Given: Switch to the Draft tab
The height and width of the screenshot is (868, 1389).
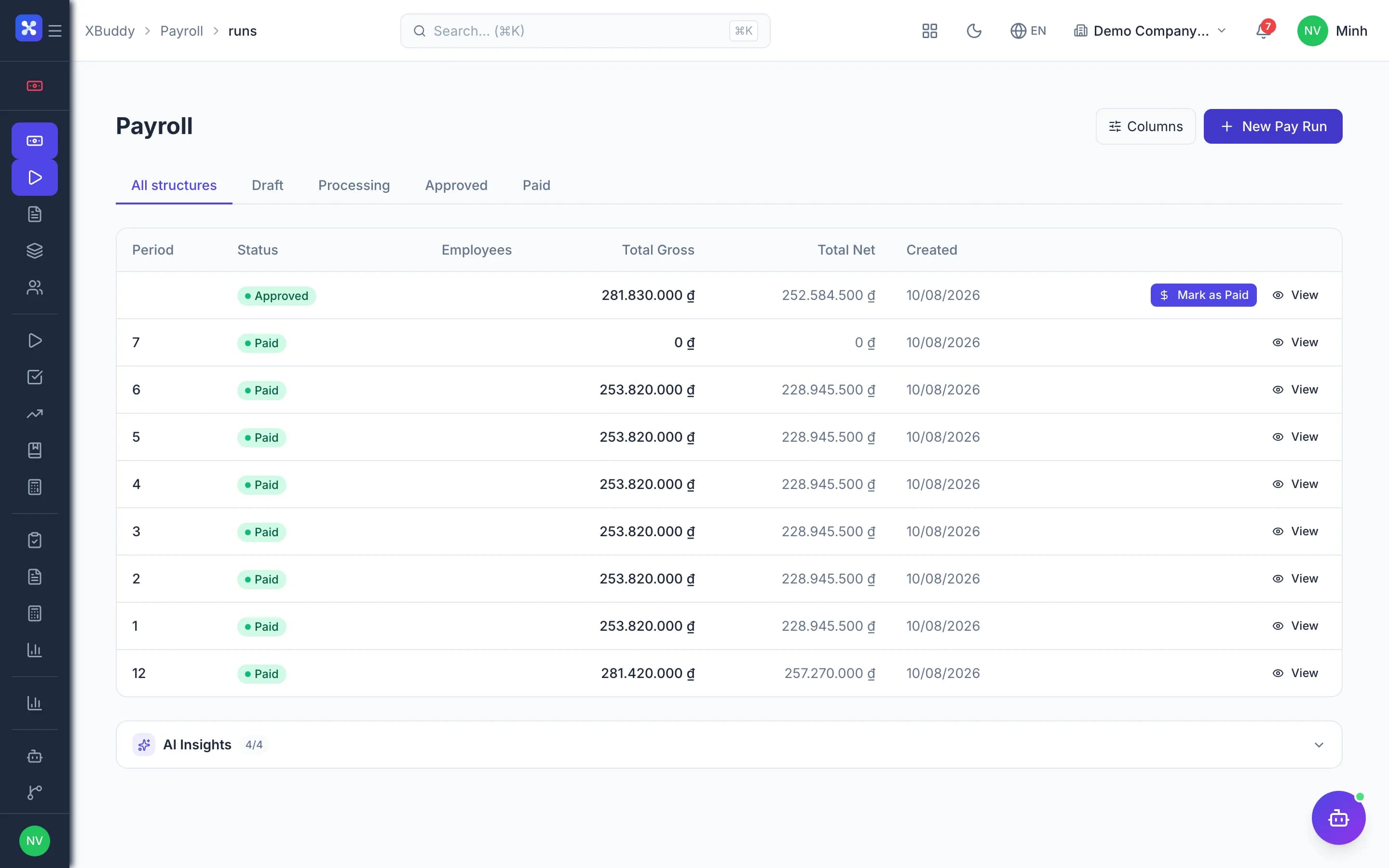Looking at the screenshot, I should coord(268,186).
